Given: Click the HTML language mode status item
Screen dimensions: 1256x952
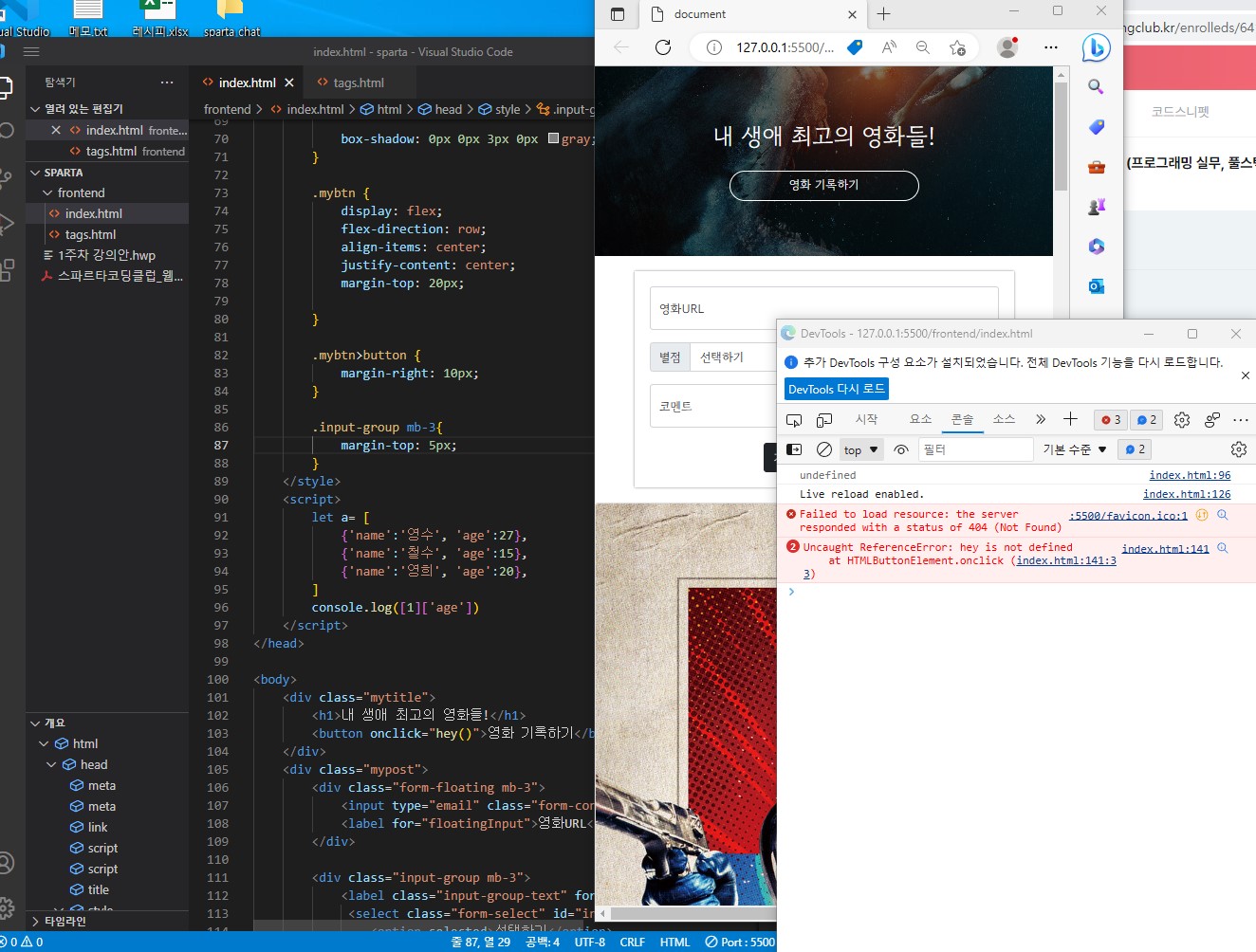Looking at the screenshot, I should [x=675, y=942].
